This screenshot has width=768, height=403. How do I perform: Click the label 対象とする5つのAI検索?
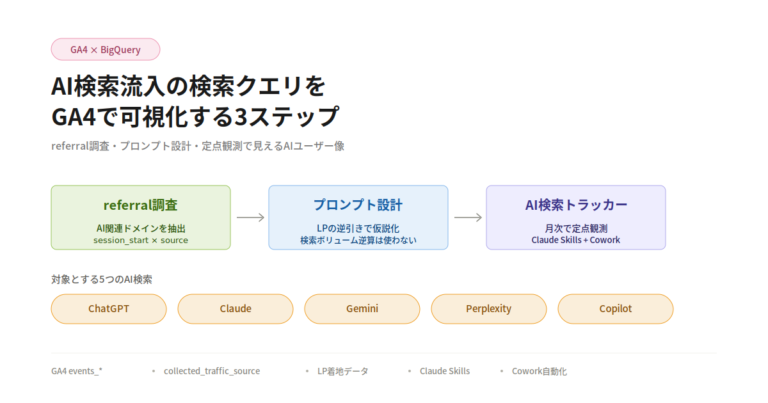(102, 280)
